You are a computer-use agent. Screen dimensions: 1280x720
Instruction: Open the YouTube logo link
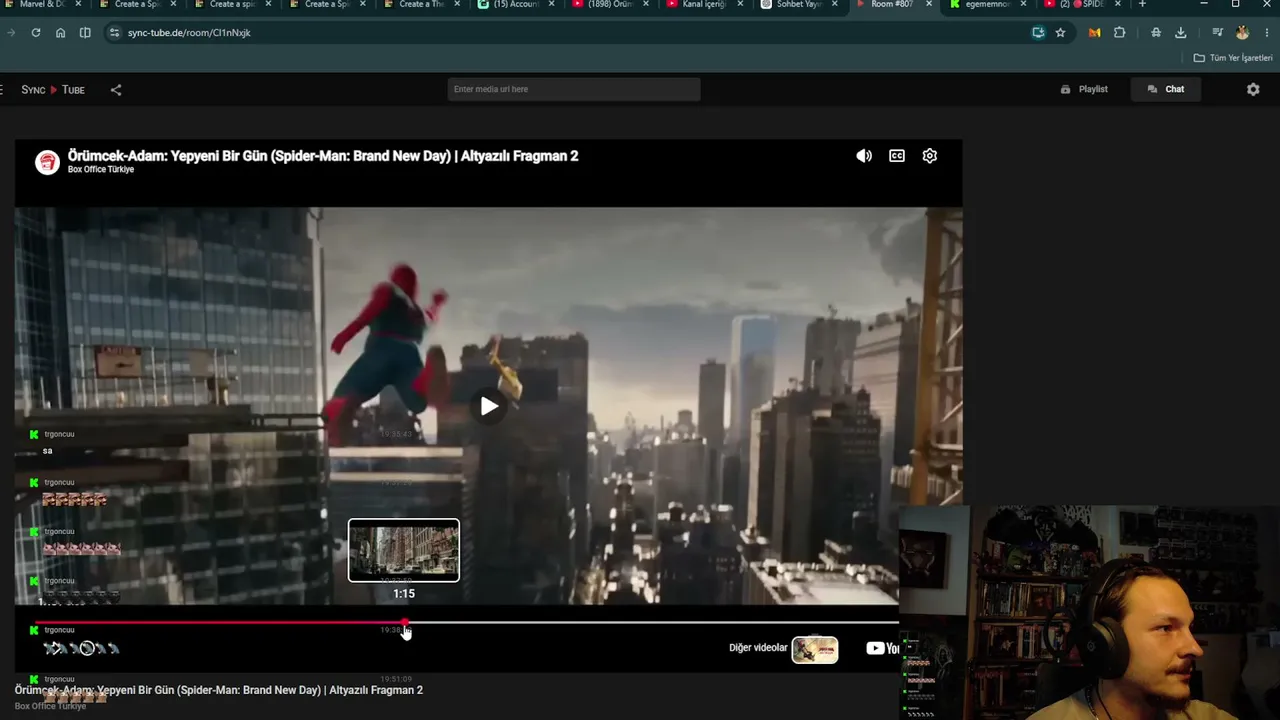(882, 648)
